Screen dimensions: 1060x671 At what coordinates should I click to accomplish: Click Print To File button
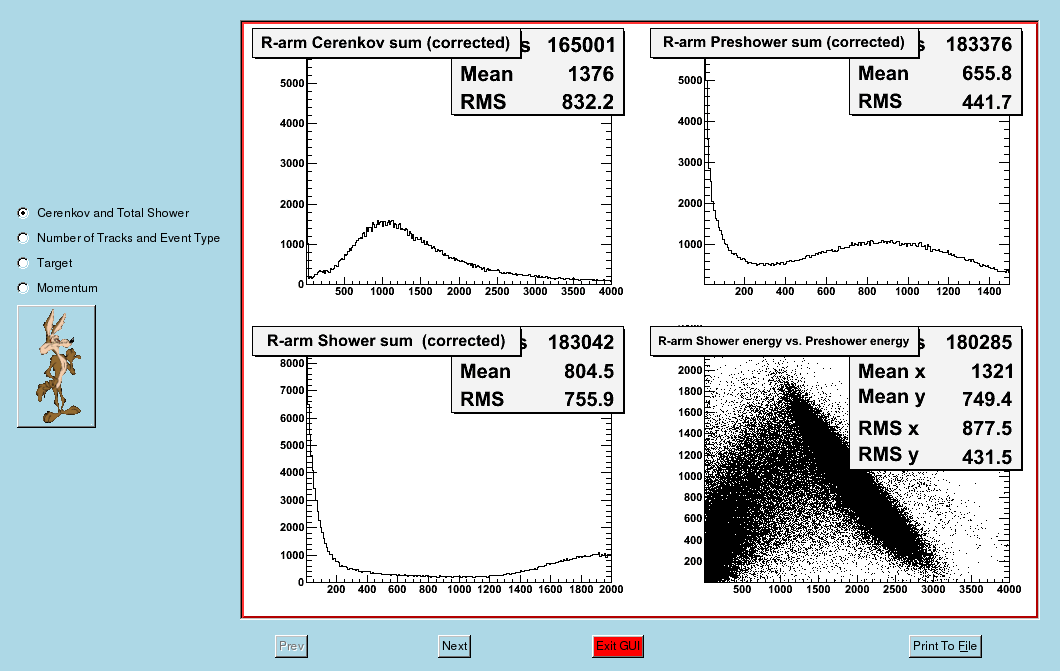tap(945, 646)
